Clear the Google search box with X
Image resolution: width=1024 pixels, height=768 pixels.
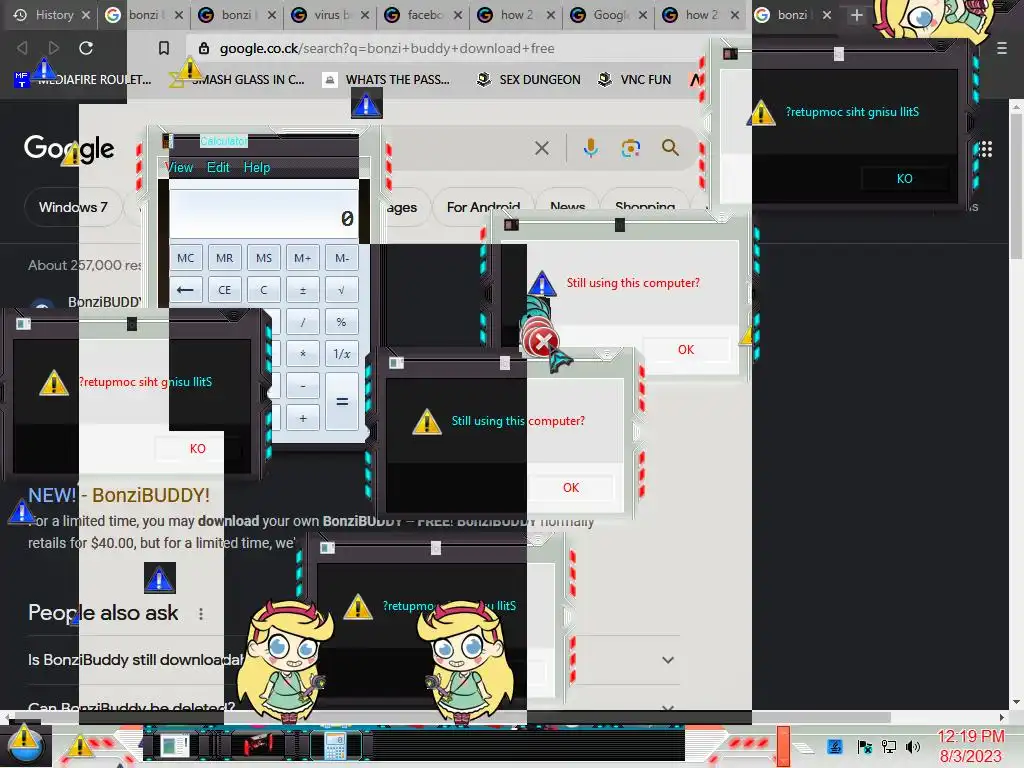pyautogui.click(x=541, y=148)
